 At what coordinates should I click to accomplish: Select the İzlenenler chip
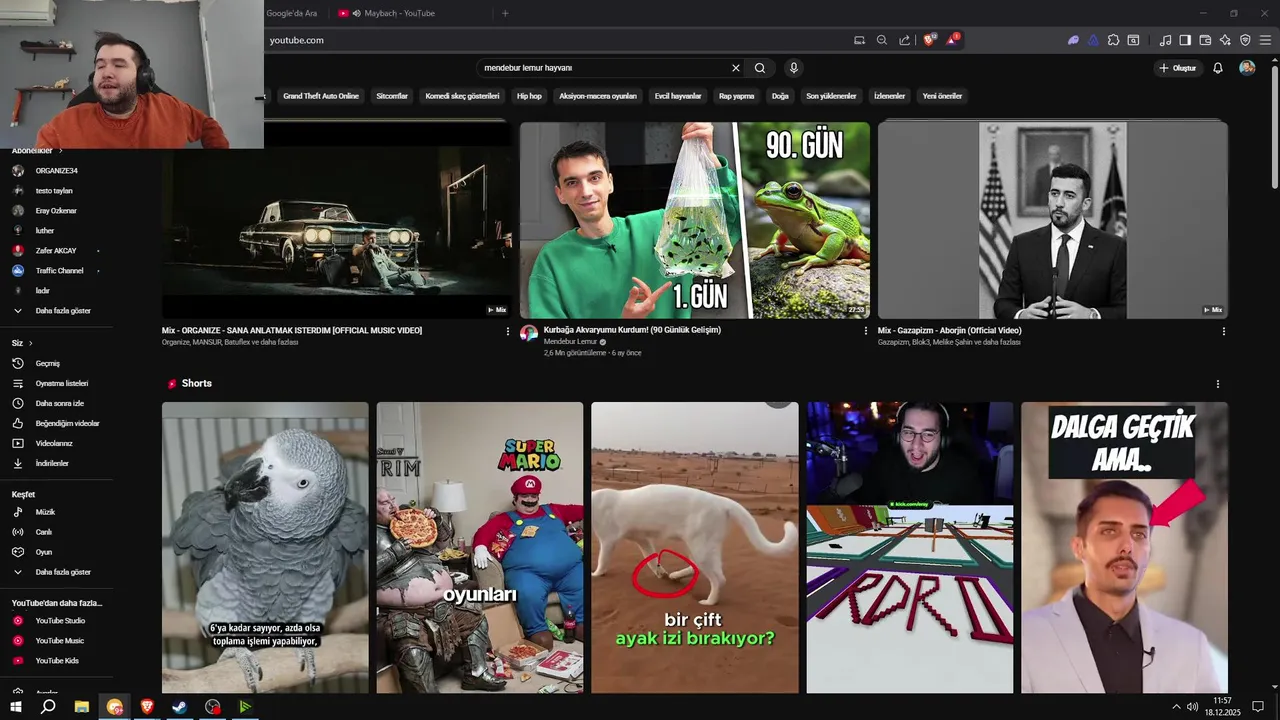[x=889, y=96]
